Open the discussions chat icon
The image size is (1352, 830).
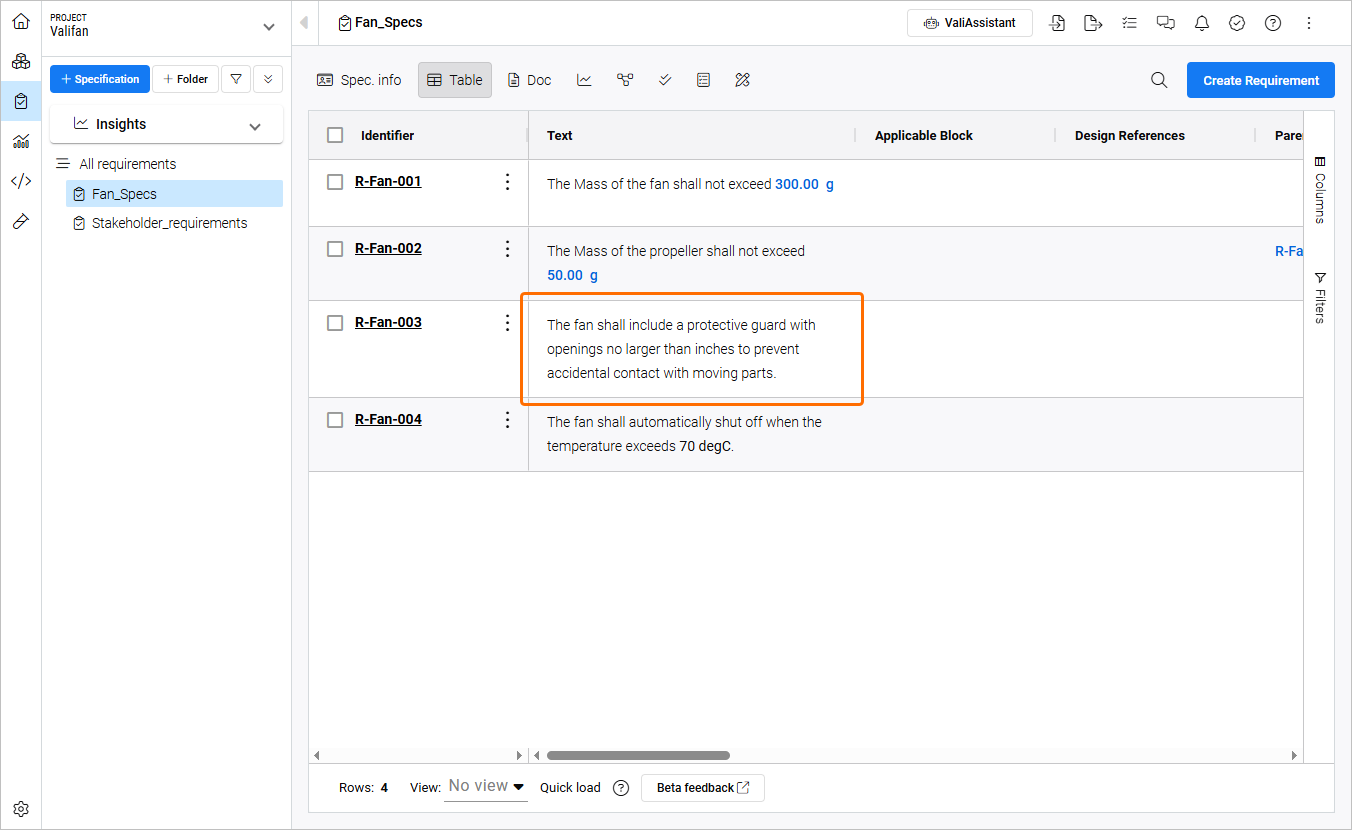coord(1165,23)
